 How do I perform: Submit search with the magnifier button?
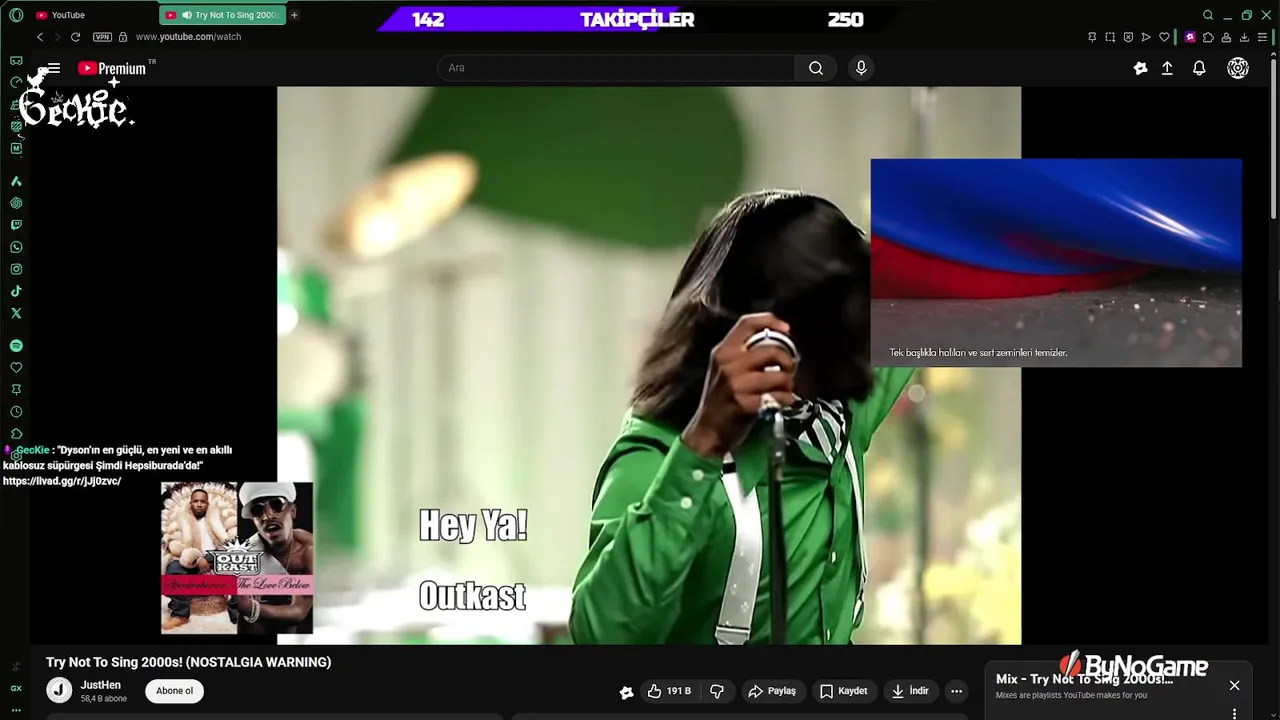click(816, 68)
